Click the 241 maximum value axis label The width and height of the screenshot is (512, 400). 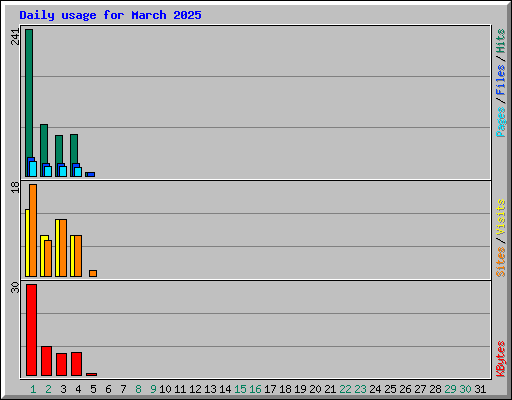[x=15, y=37]
